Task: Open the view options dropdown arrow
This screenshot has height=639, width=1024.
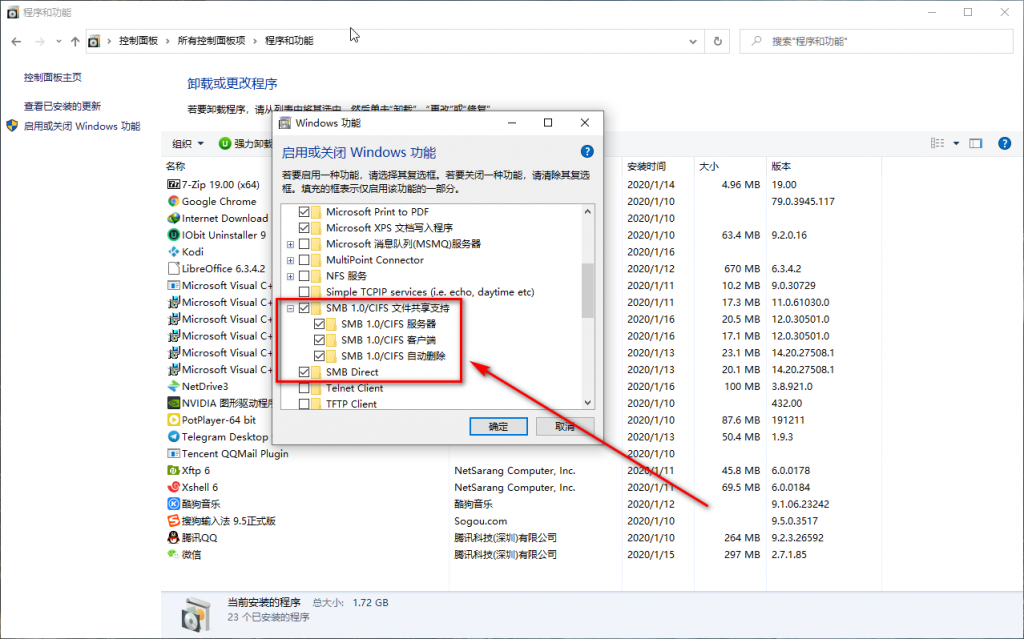Action: click(x=956, y=143)
